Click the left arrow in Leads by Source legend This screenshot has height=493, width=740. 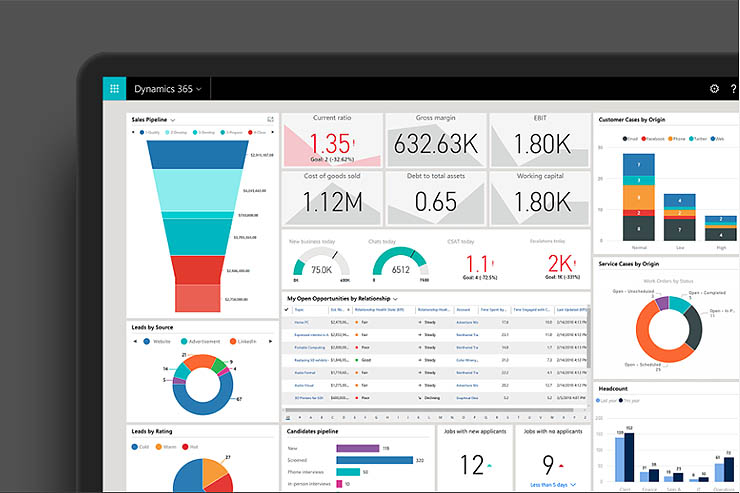click(136, 341)
